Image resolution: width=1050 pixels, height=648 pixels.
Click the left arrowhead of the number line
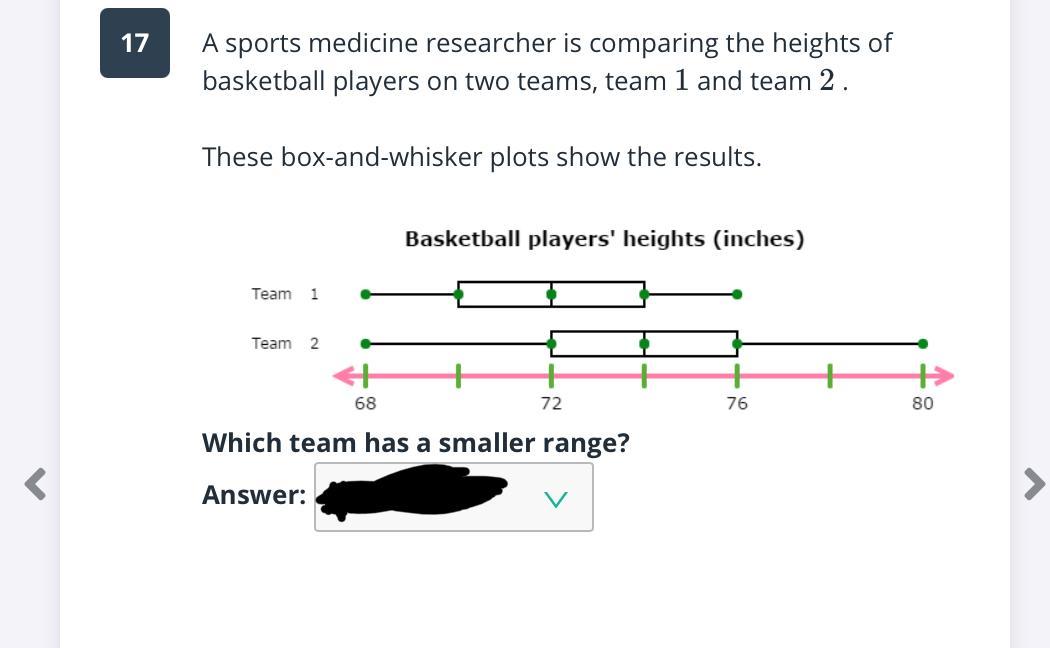coord(342,376)
